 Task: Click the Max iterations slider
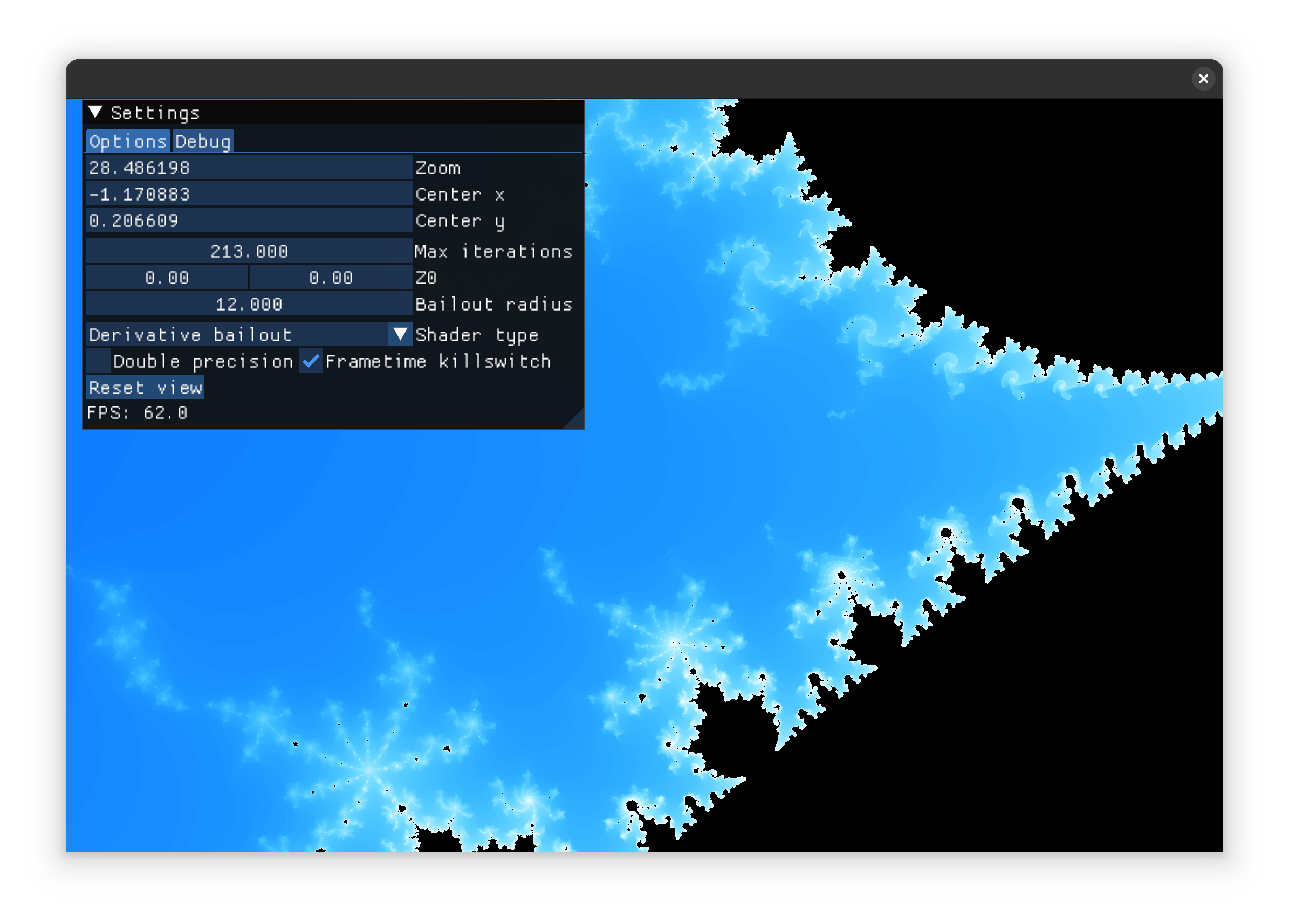pos(249,251)
